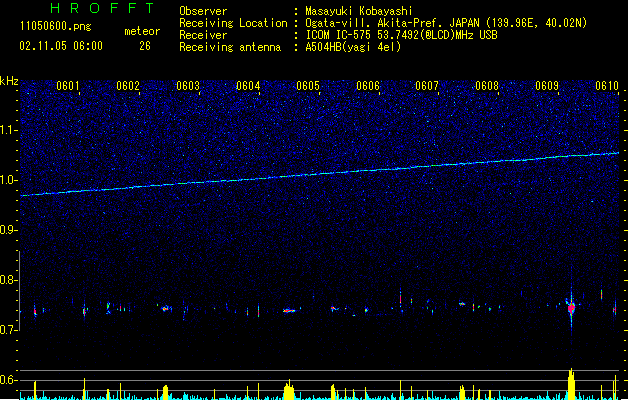Click the 0609 time marker
The width and height of the screenshot is (629, 400).
[x=547, y=86]
